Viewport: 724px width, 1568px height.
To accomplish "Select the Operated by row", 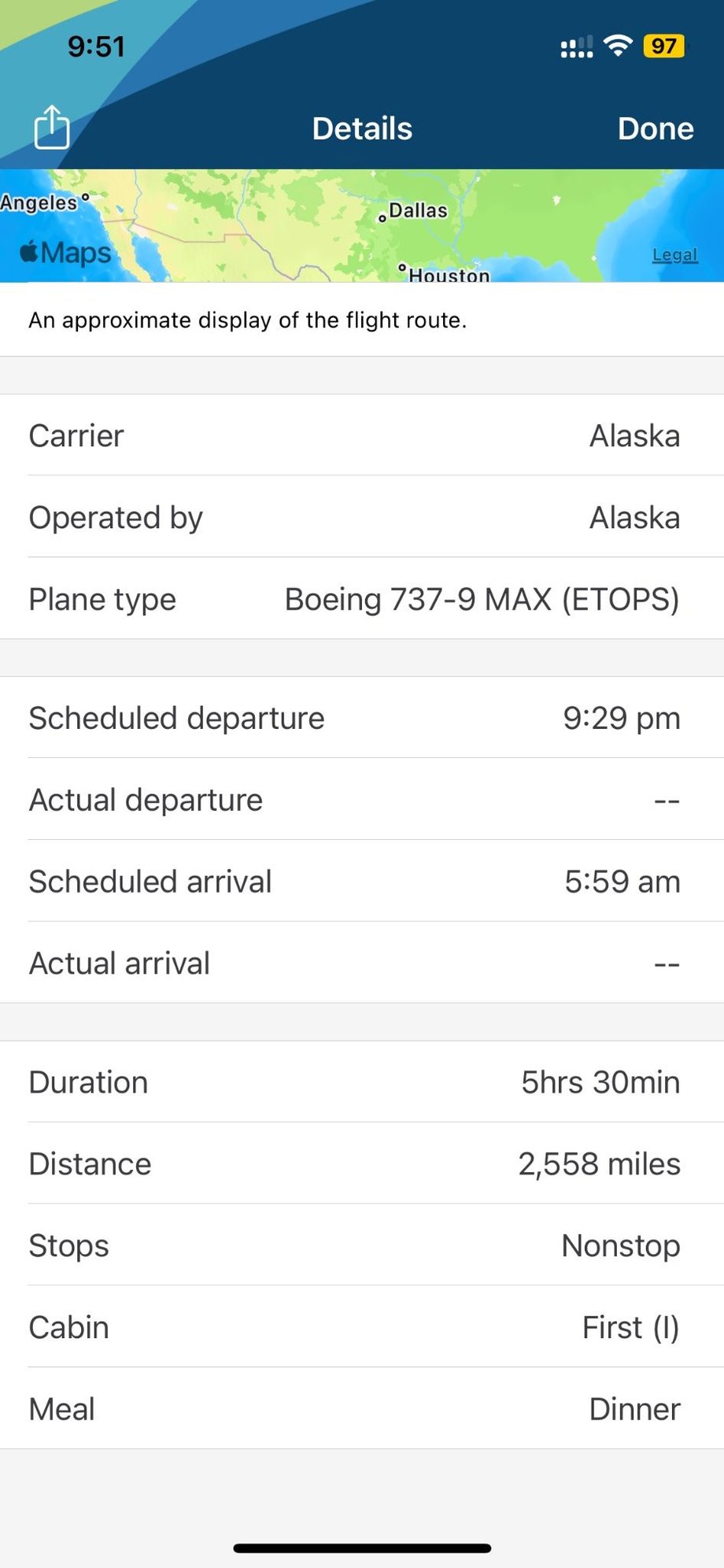I will coord(362,517).
